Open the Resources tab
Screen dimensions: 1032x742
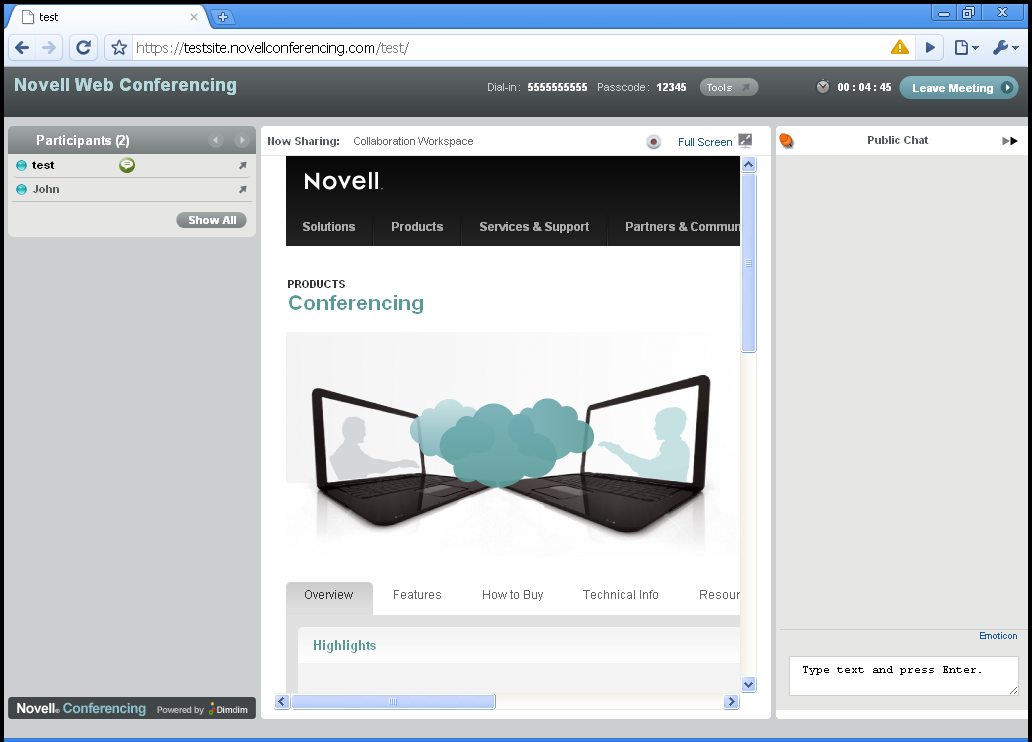click(x=719, y=595)
